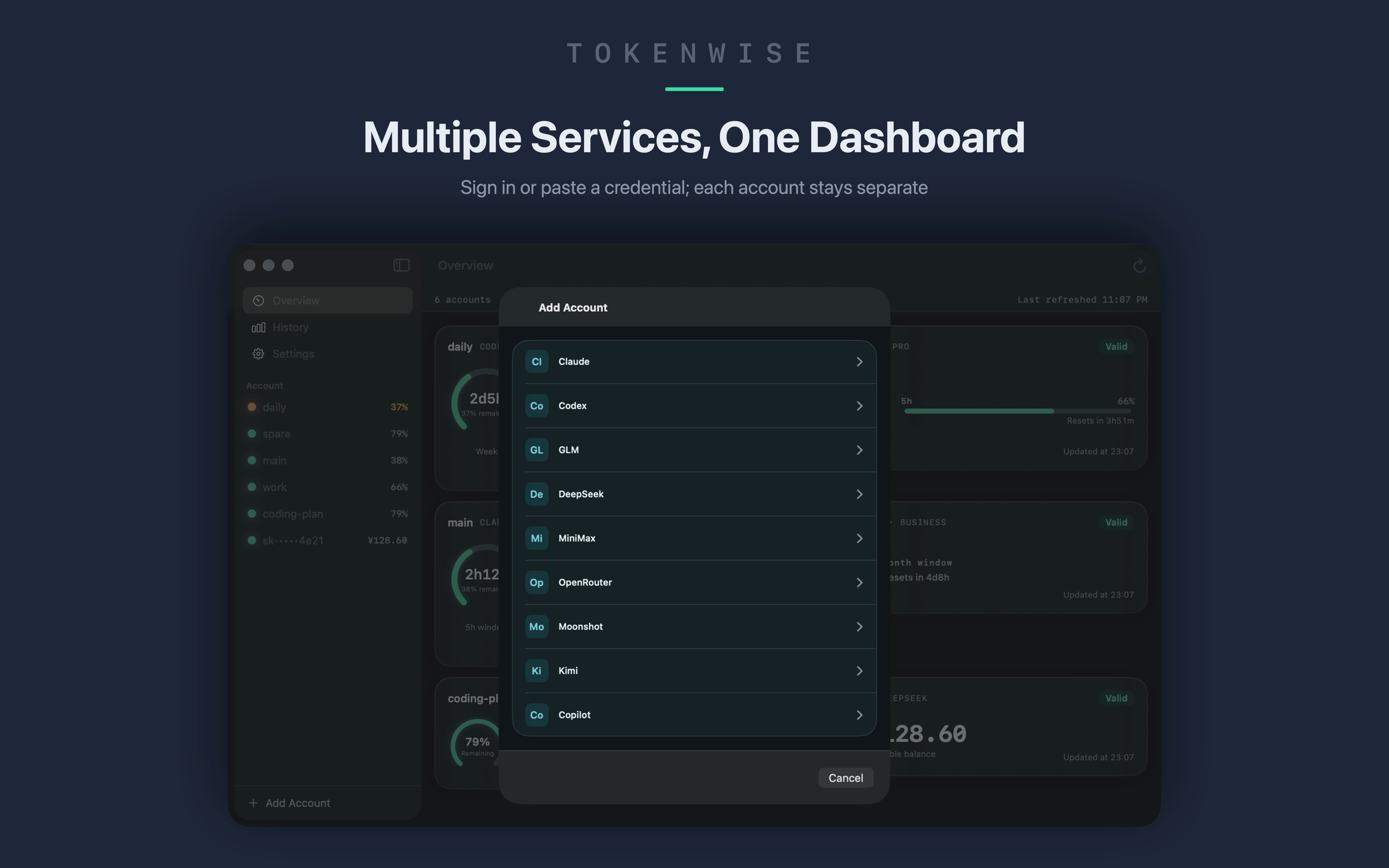1389x868 pixels.
Task: Choose the OpenRouter service label
Action: tap(585, 583)
